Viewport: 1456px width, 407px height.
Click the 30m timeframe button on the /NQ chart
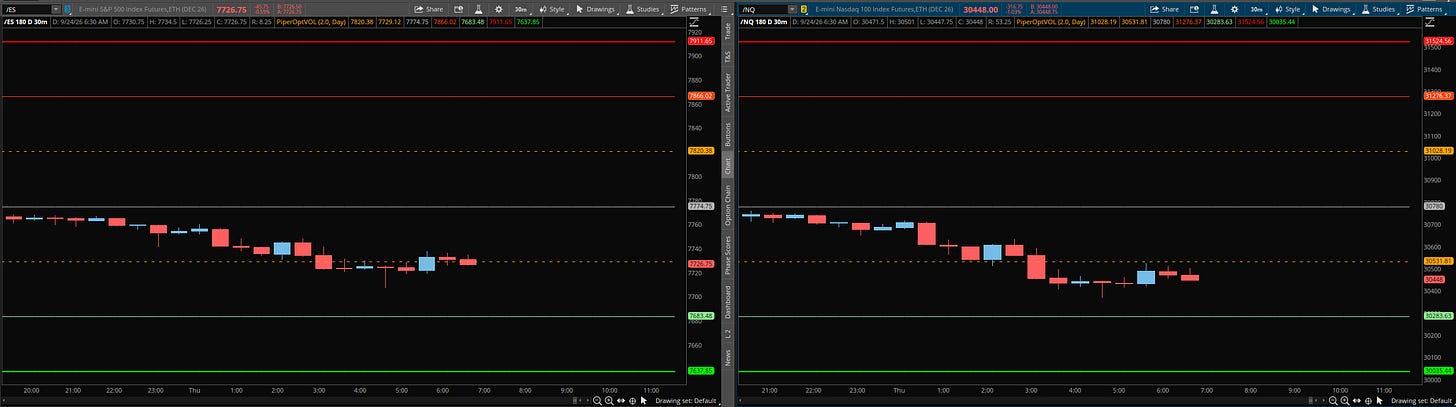point(1256,8)
